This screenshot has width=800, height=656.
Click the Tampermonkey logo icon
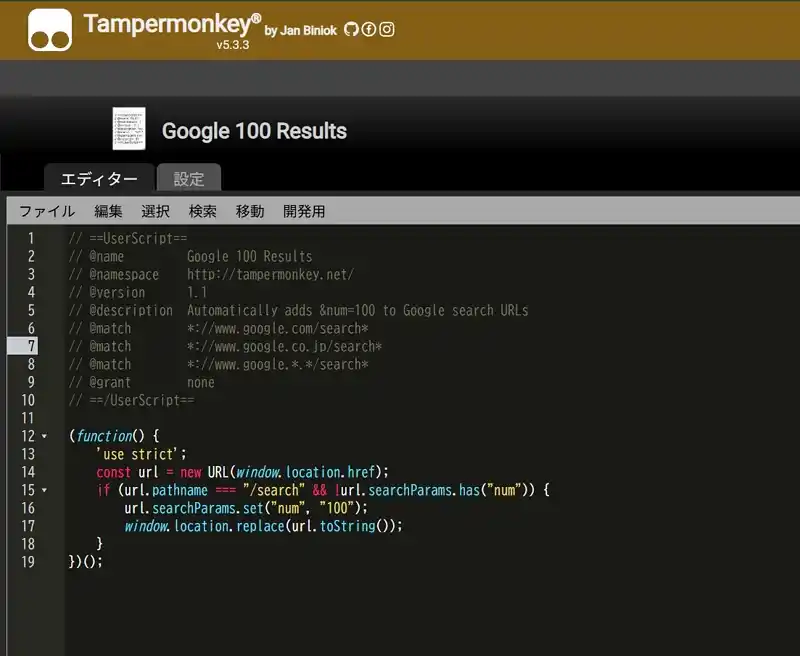pos(49,30)
